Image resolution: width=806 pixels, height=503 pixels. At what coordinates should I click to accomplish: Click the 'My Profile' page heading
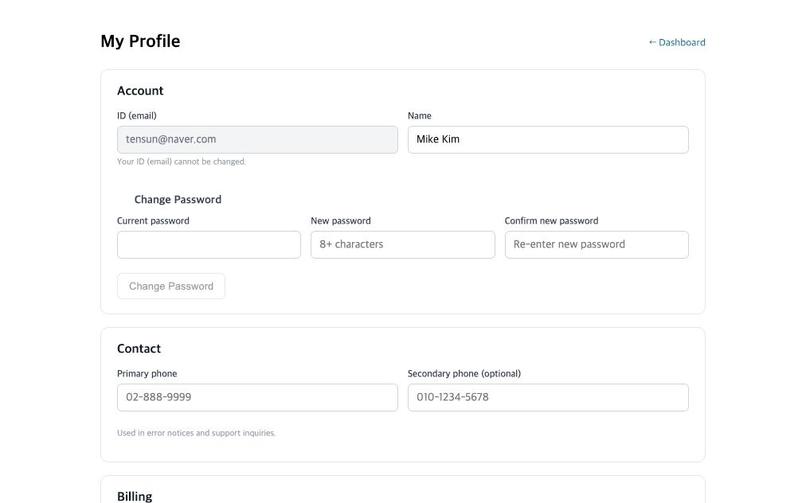click(x=140, y=41)
